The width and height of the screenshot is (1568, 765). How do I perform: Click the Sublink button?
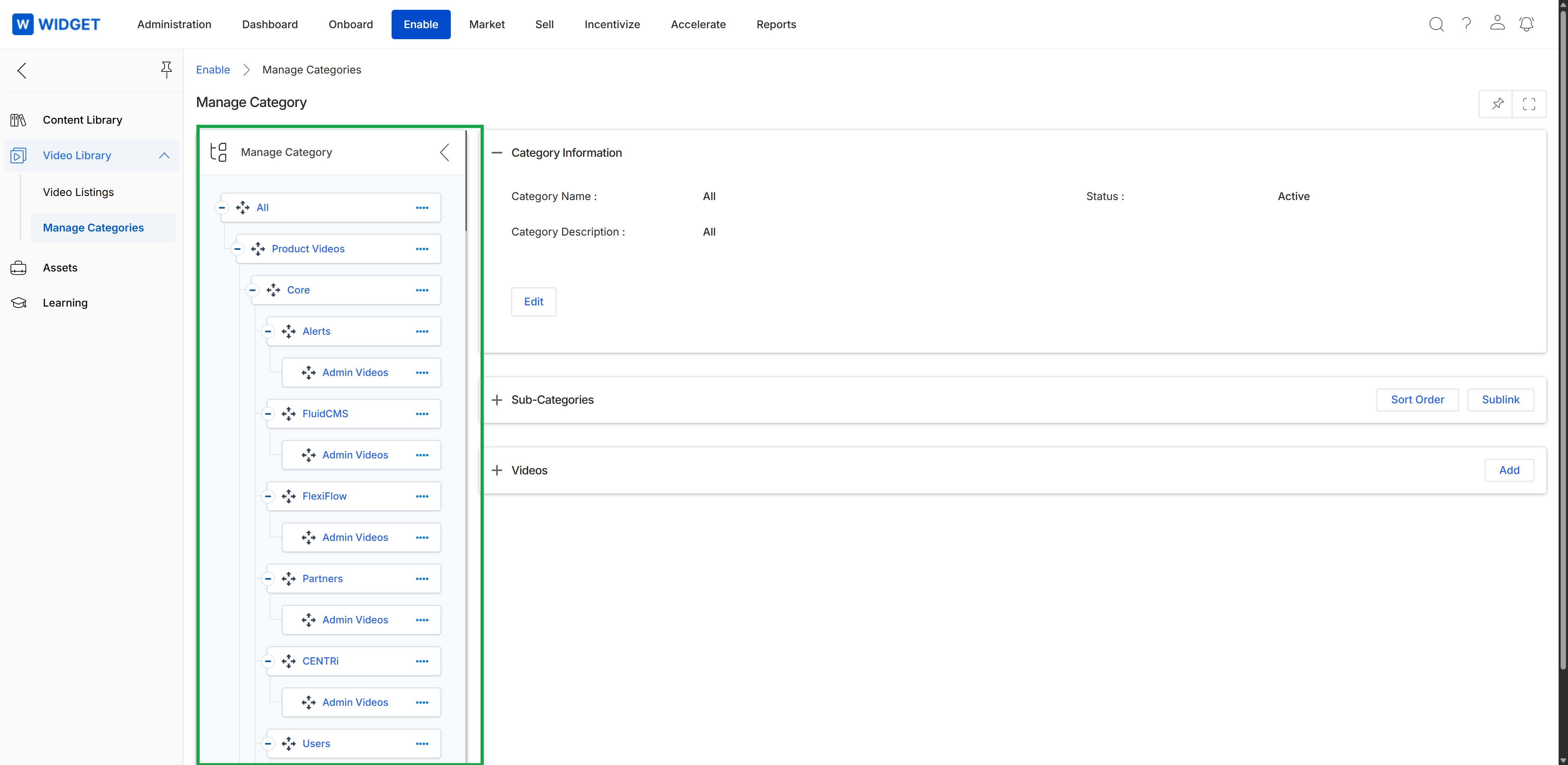coord(1501,400)
